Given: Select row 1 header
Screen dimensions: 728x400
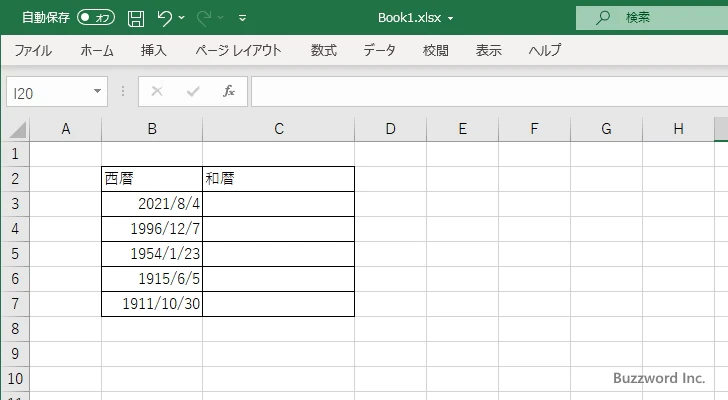Looking at the screenshot, I should 15,154.
